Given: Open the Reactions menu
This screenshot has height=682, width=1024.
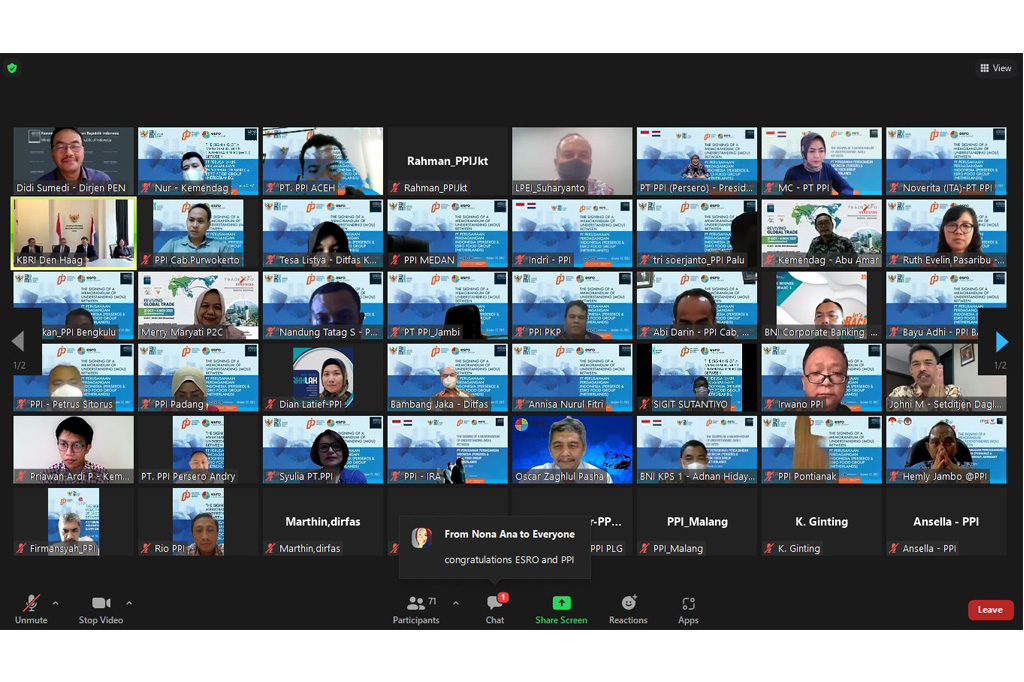Looking at the screenshot, I should click(628, 610).
